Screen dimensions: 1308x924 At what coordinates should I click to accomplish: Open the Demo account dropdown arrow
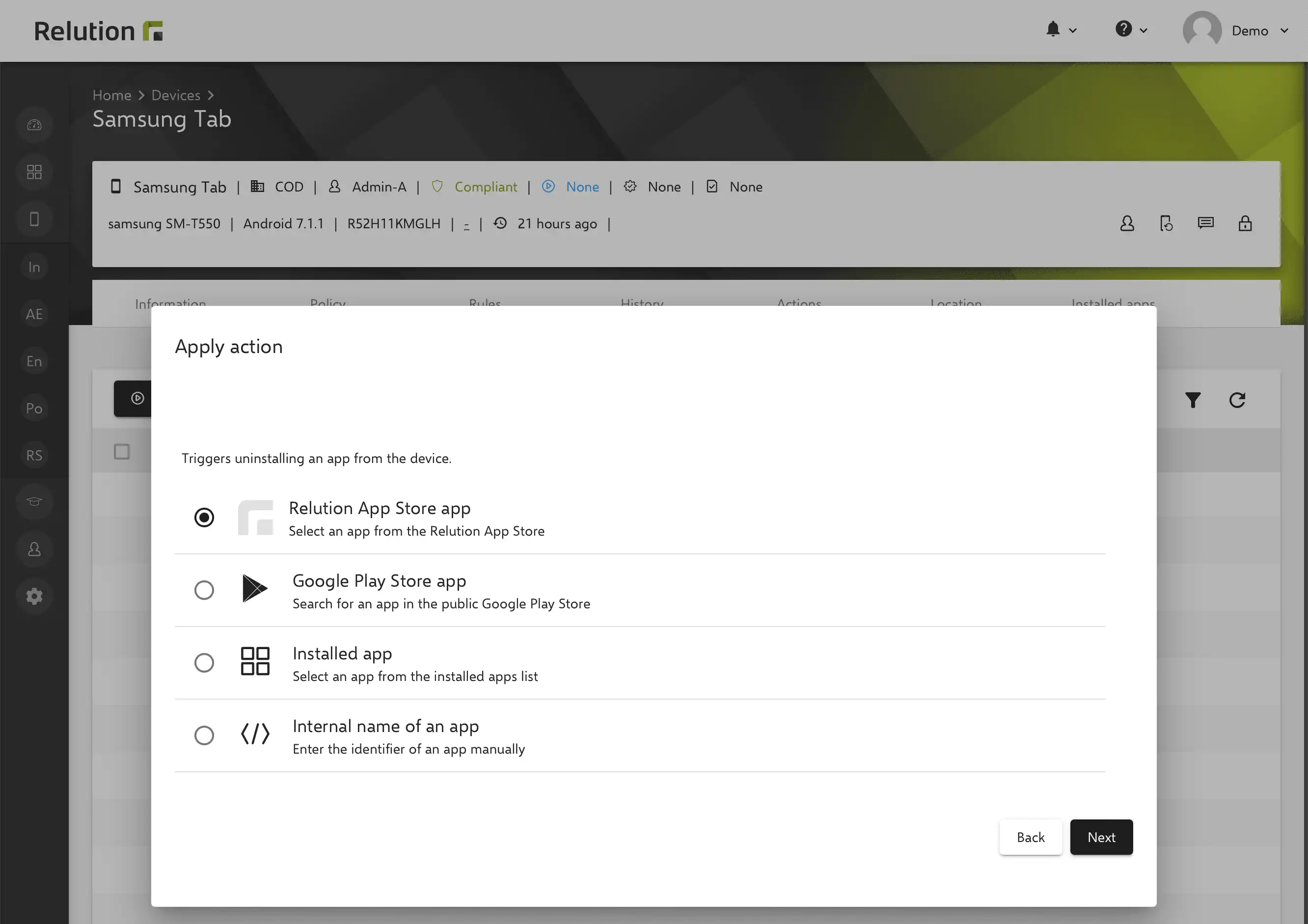[x=1284, y=30]
